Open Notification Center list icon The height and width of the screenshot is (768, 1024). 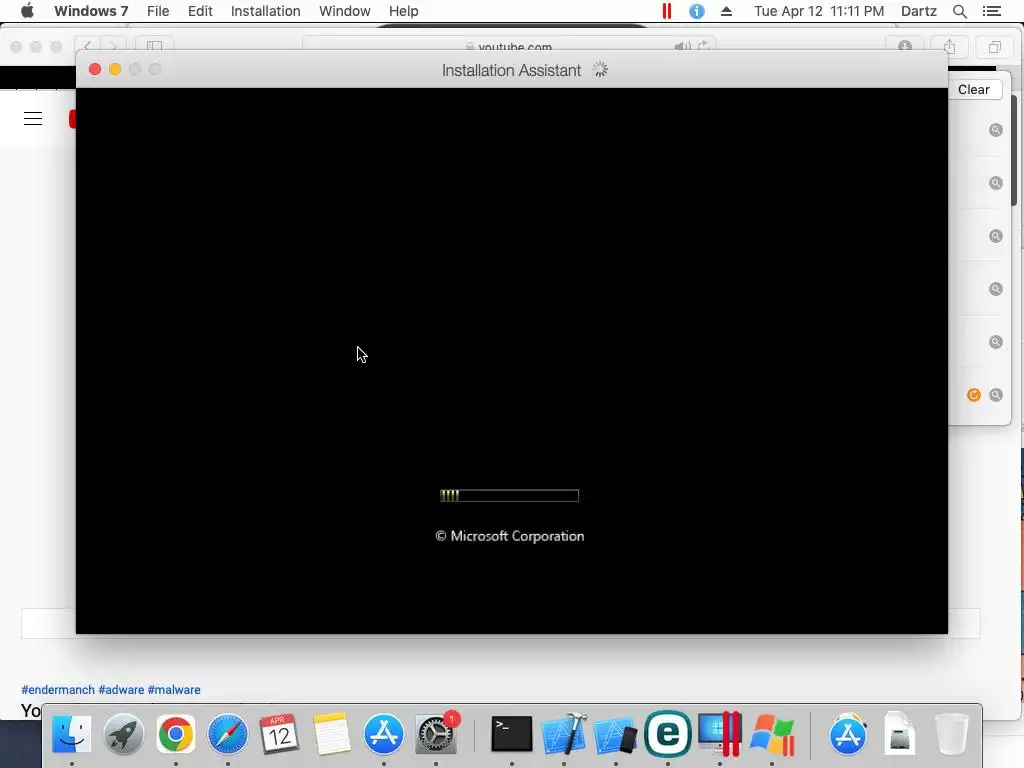pyautogui.click(x=991, y=11)
